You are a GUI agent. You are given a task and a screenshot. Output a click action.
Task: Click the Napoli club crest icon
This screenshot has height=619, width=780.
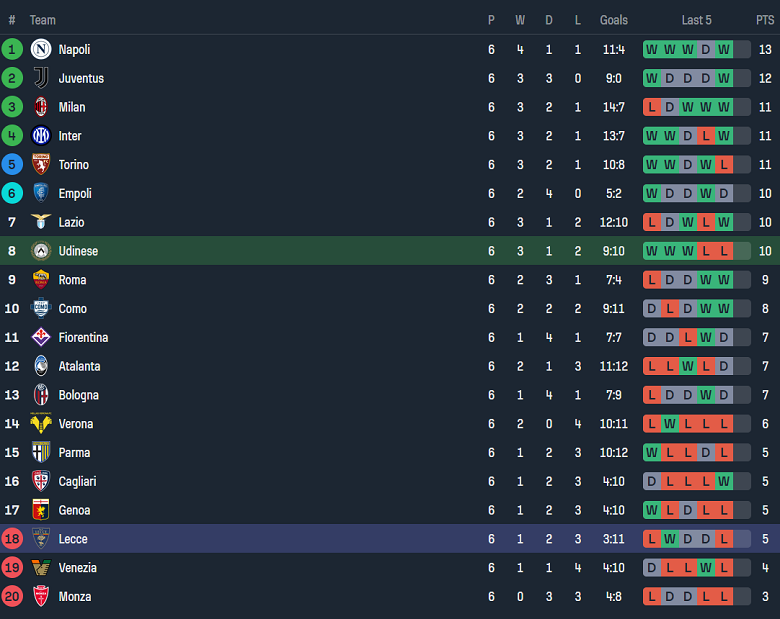click(x=41, y=49)
